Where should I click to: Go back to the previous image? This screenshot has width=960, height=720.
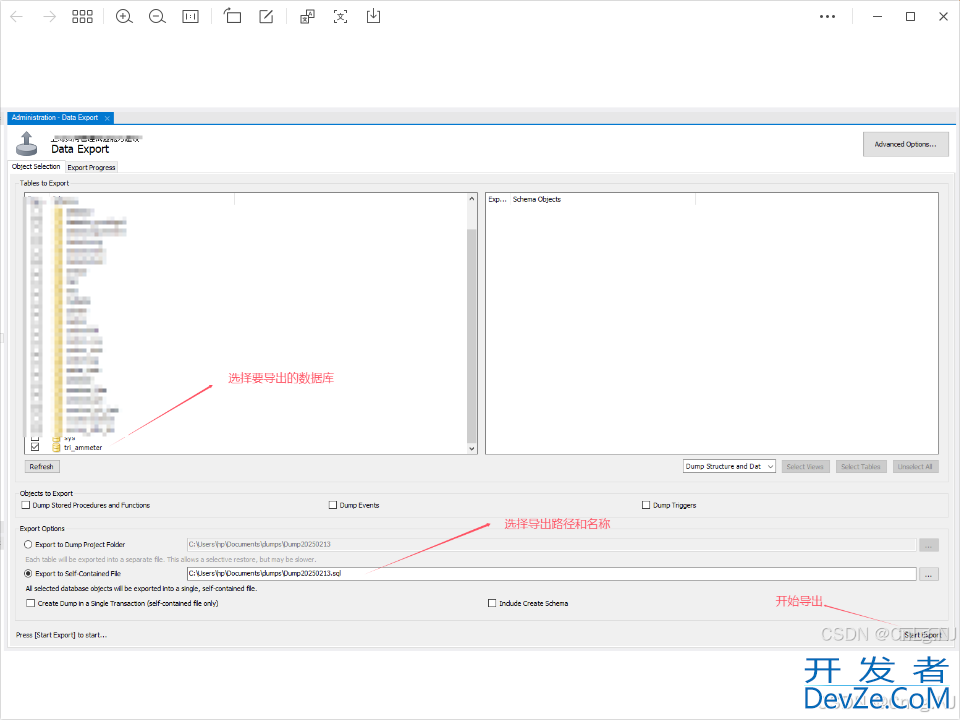point(17,17)
